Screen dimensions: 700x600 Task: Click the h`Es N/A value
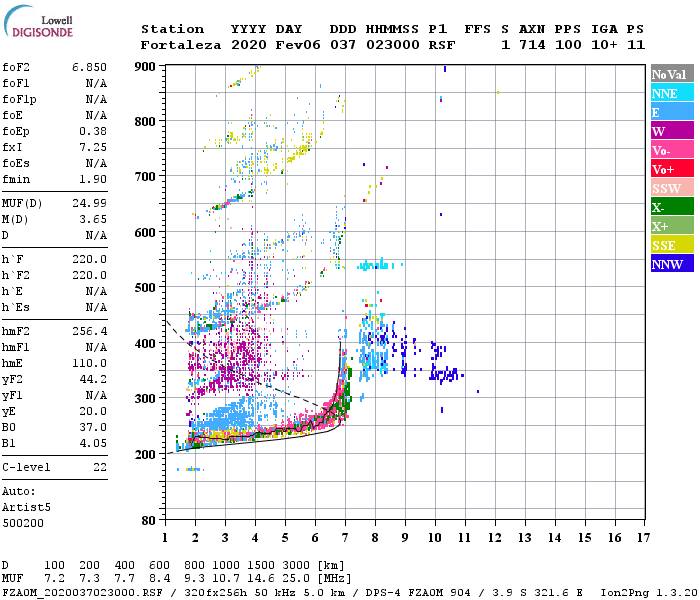pos(96,308)
